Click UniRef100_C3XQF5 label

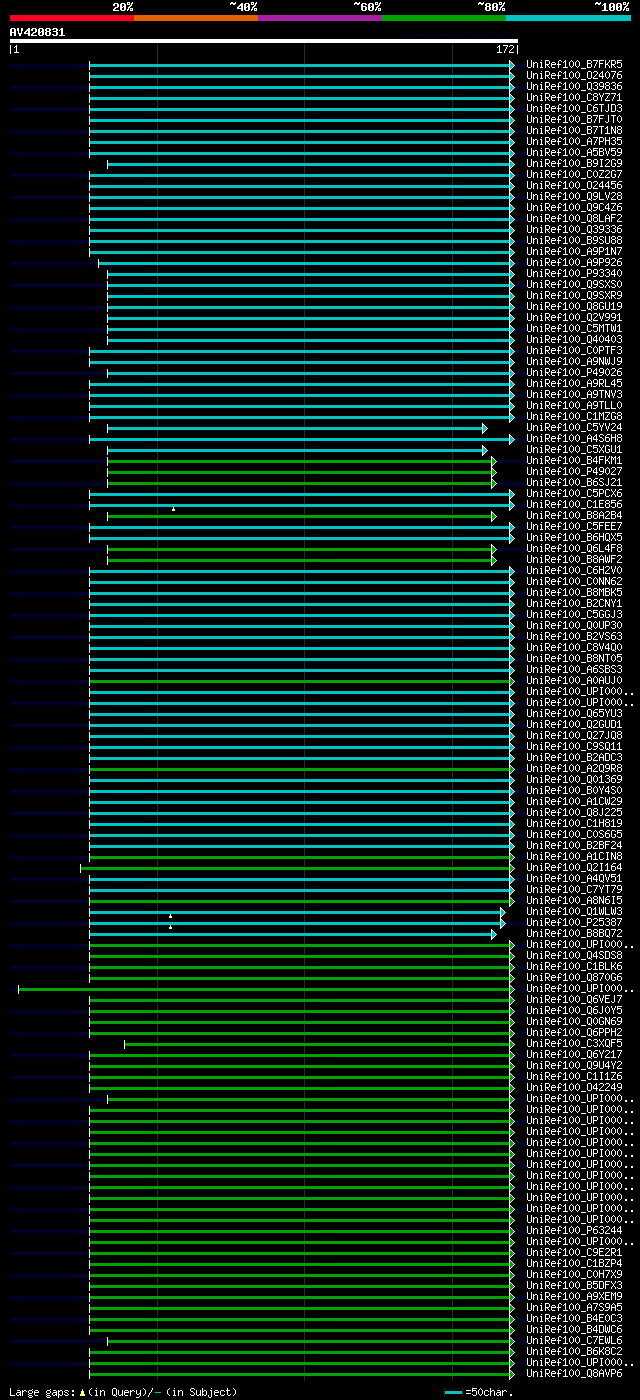tap(574, 1043)
